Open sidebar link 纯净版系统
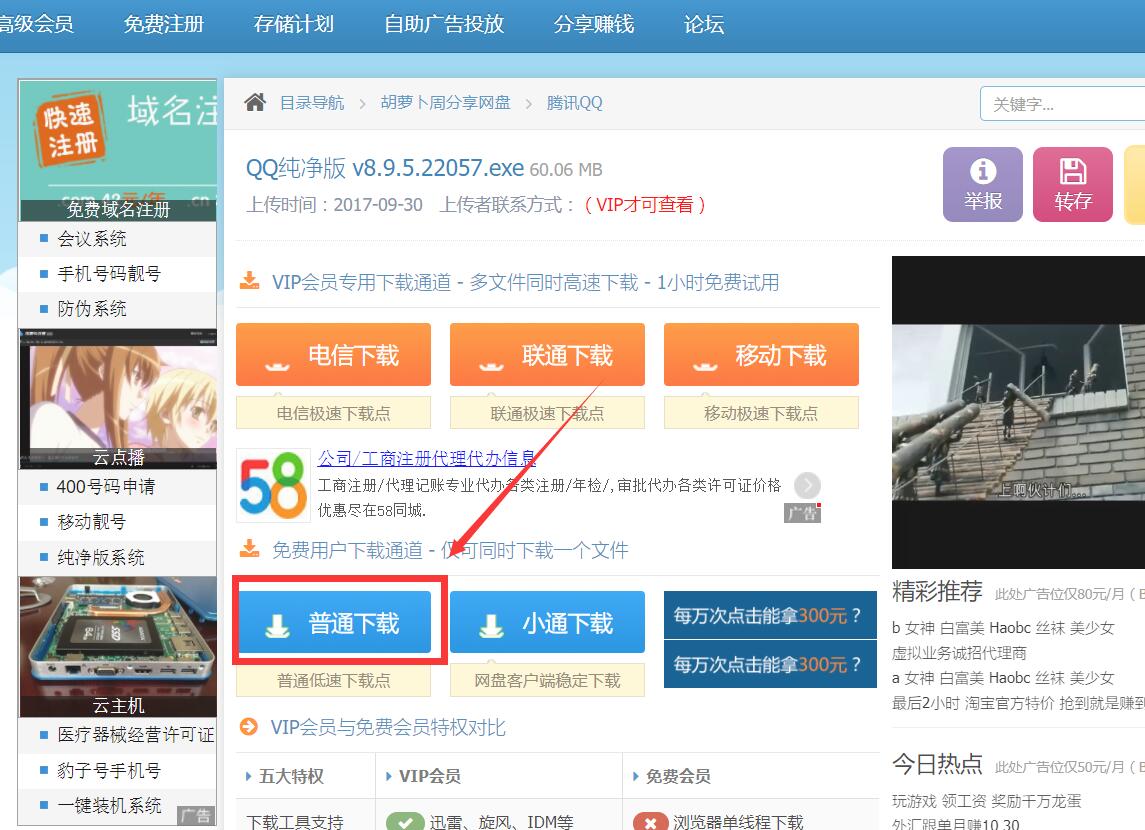Image resolution: width=1145 pixels, height=830 pixels. (101, 558)
